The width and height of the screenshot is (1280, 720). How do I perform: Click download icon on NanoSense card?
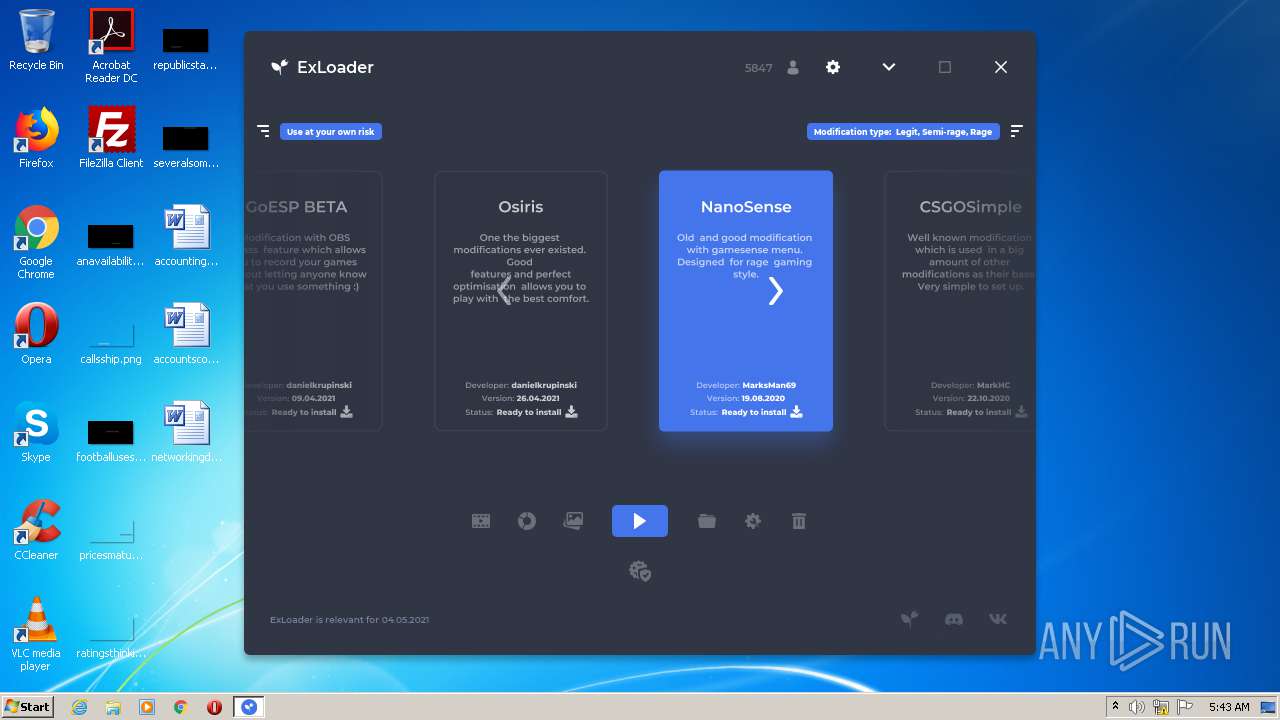click(797, 411)
